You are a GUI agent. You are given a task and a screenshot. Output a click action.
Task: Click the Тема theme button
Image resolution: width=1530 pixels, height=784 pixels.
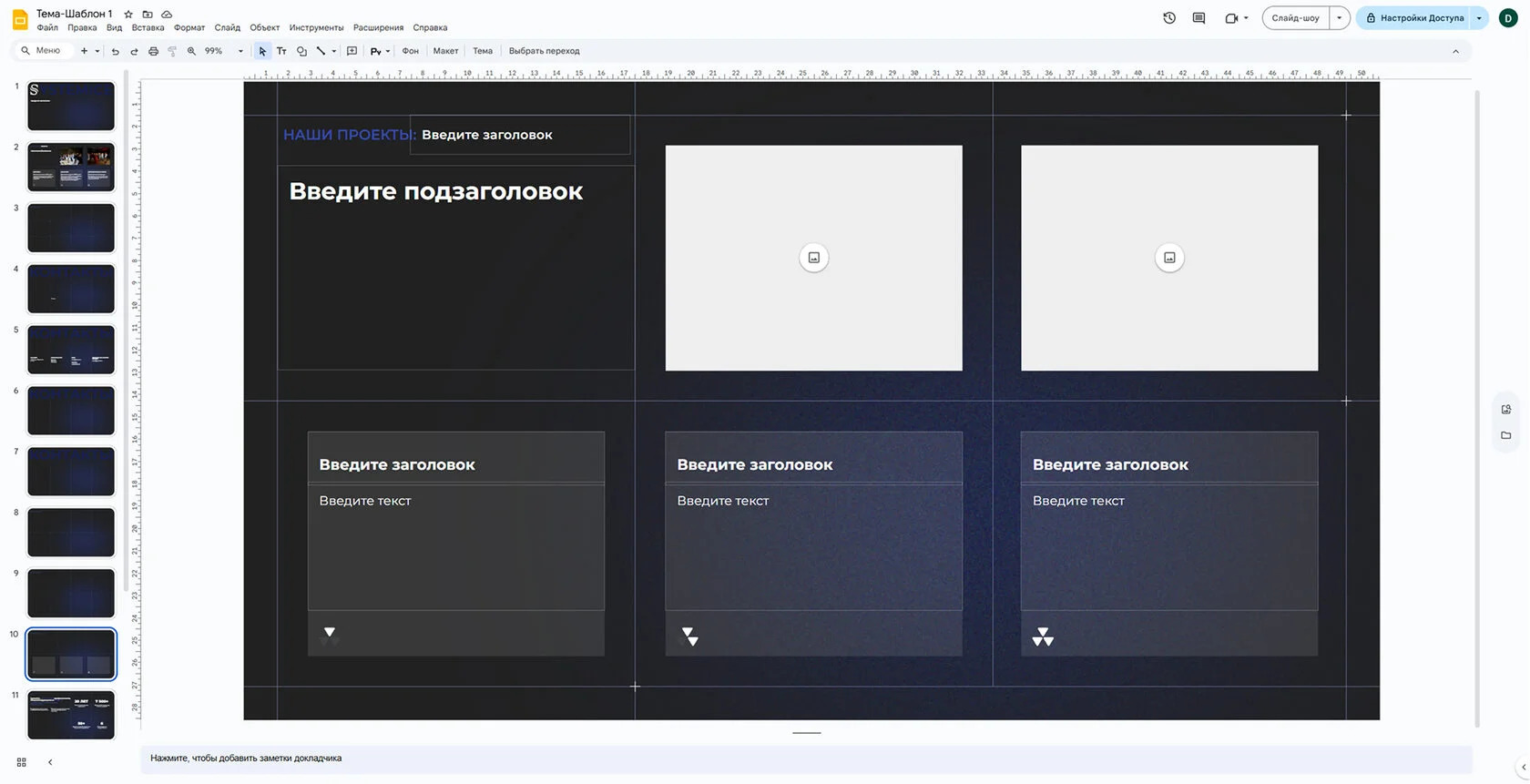[483, 51]
